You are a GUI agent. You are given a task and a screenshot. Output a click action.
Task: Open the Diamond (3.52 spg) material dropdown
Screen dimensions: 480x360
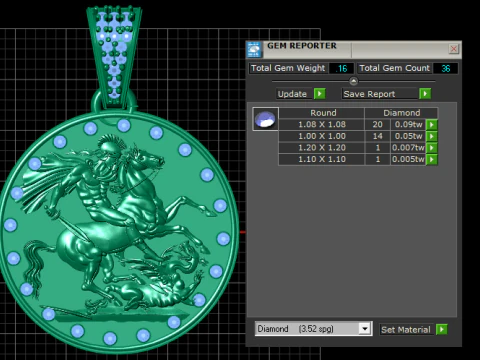pyautogui.click(x=365, y=329)
